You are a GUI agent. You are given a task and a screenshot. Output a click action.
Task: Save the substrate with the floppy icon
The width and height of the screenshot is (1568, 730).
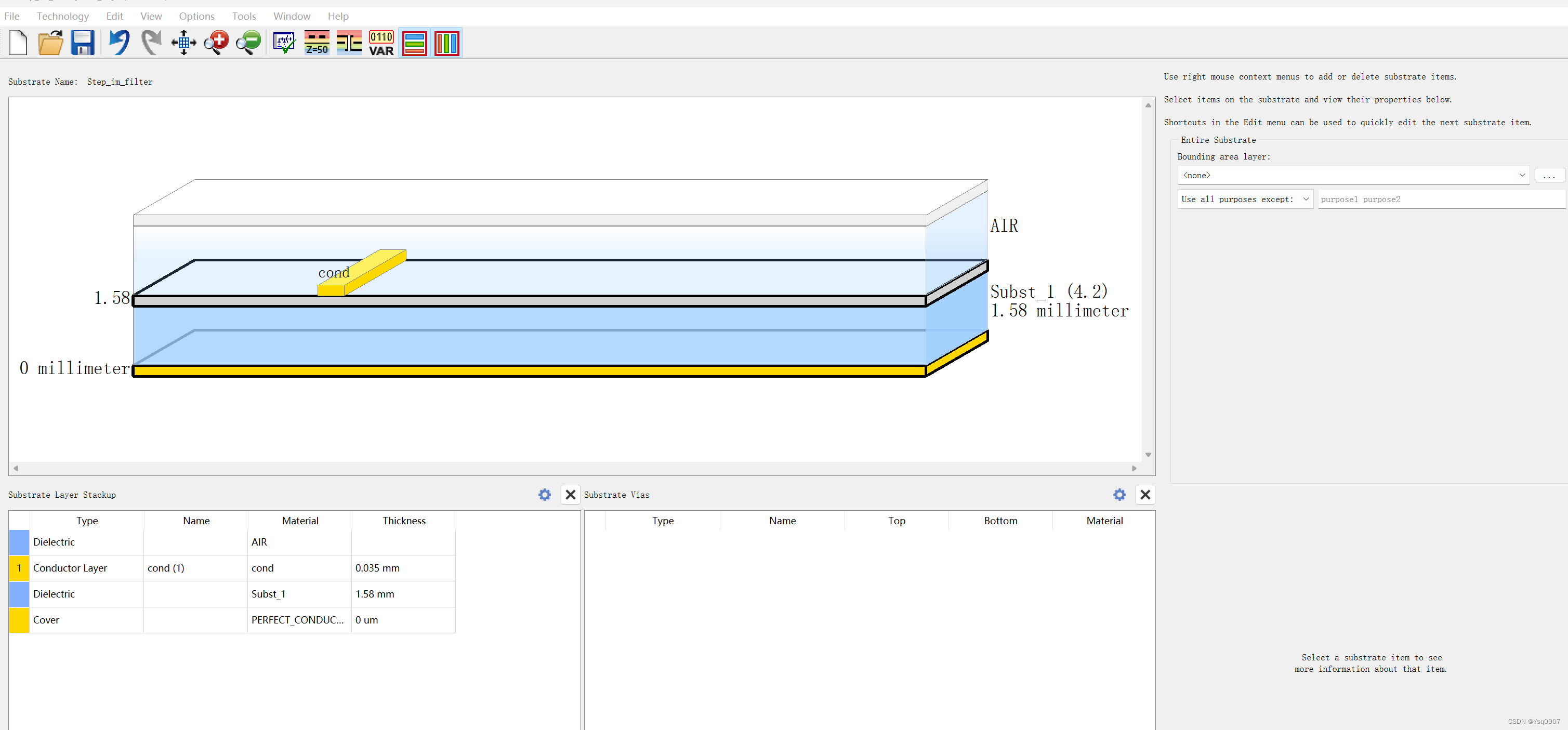click(x=82, y=43)
